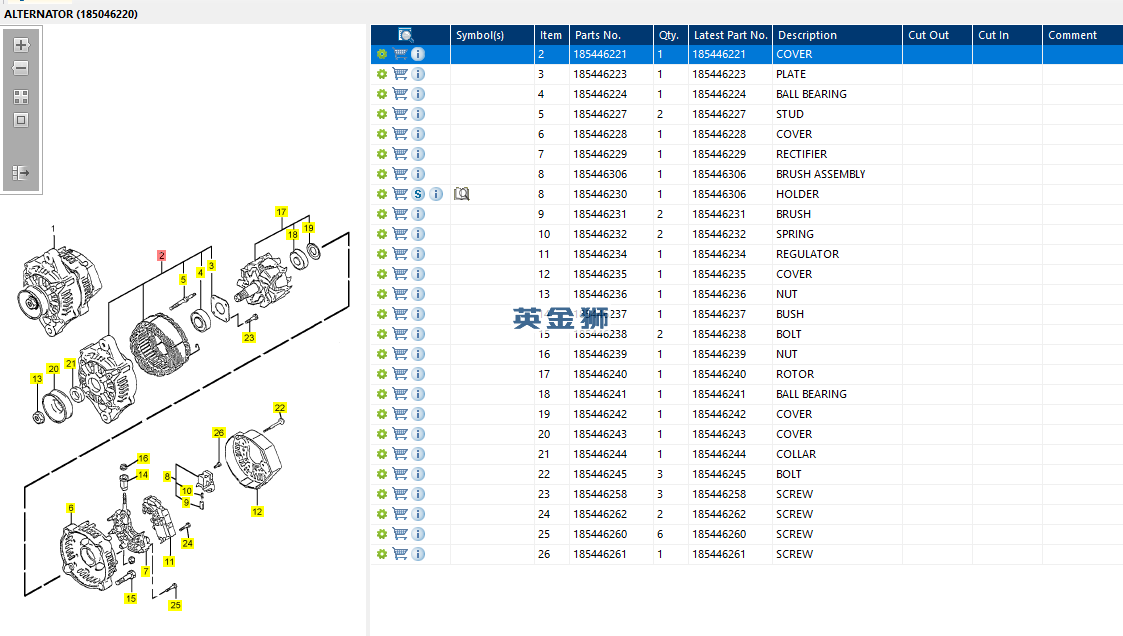Click the Symbol(s) column header

[492, 34]
